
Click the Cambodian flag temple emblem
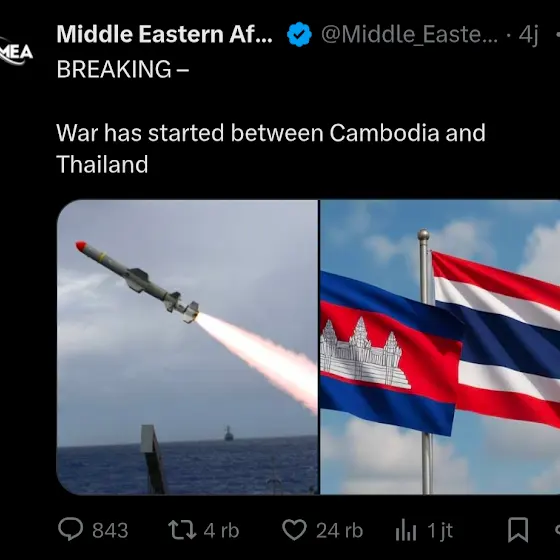(x=365, y=353)
